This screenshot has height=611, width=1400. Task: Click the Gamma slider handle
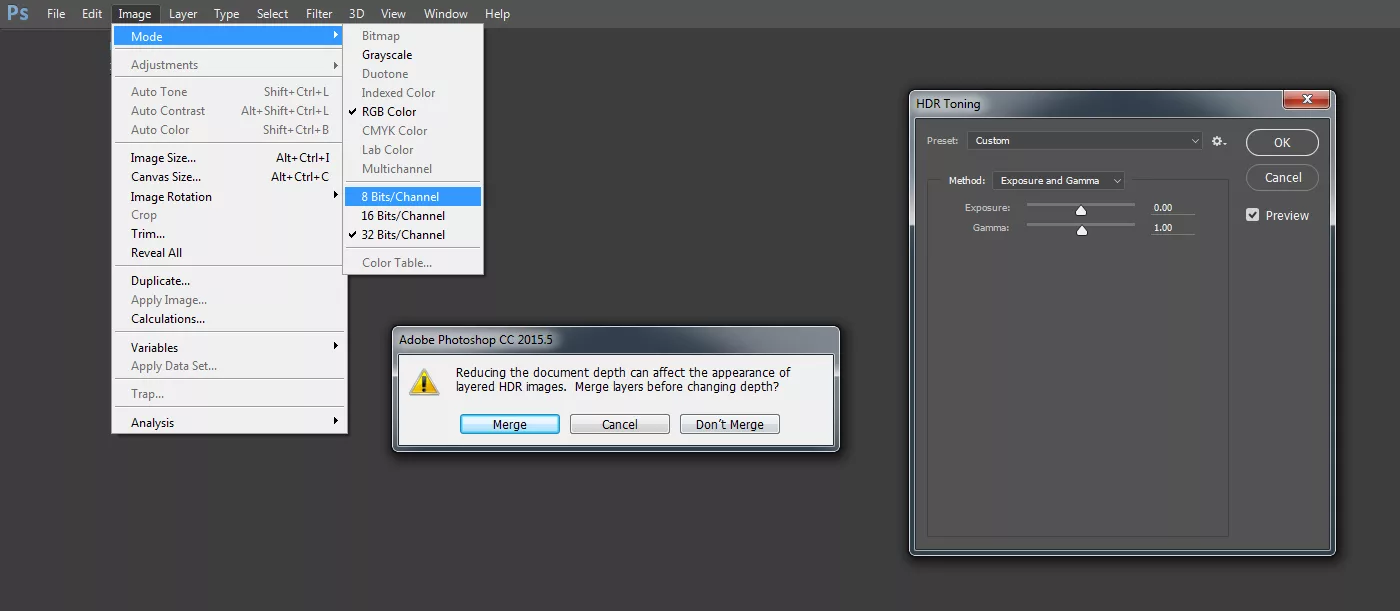(x=1081, y=230)
